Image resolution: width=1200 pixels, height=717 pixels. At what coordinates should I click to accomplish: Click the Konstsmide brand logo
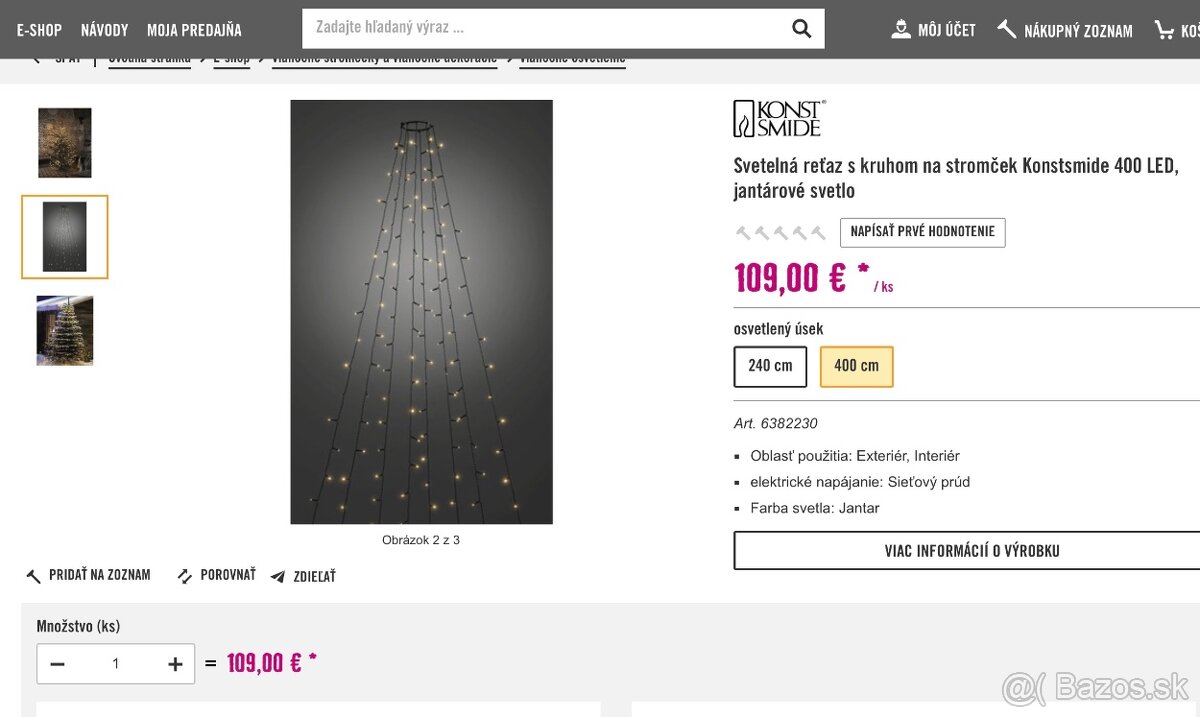(779, 118)
